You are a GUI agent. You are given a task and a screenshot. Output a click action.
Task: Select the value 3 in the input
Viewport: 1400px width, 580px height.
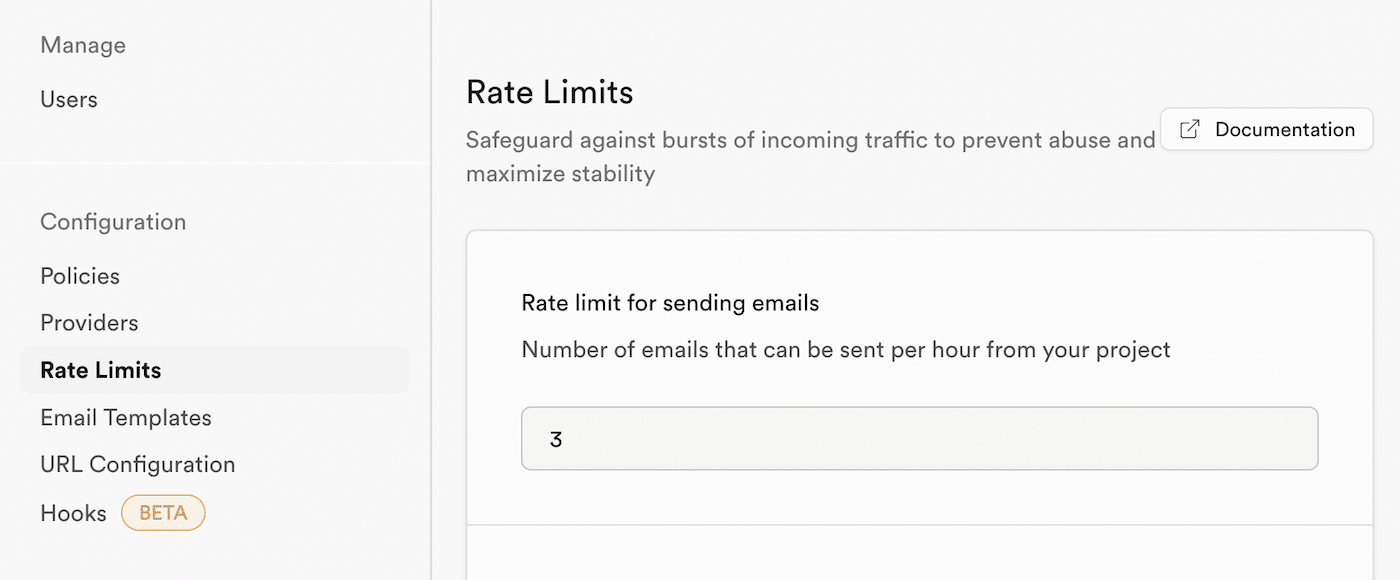(x=557, y=438)
